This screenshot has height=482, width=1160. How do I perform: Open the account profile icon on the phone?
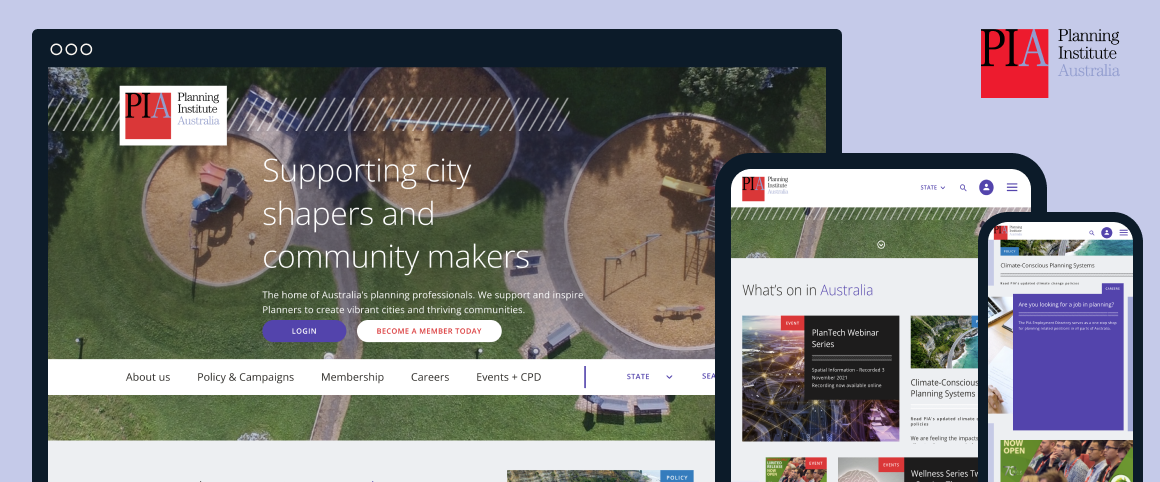coord(1107,233)
